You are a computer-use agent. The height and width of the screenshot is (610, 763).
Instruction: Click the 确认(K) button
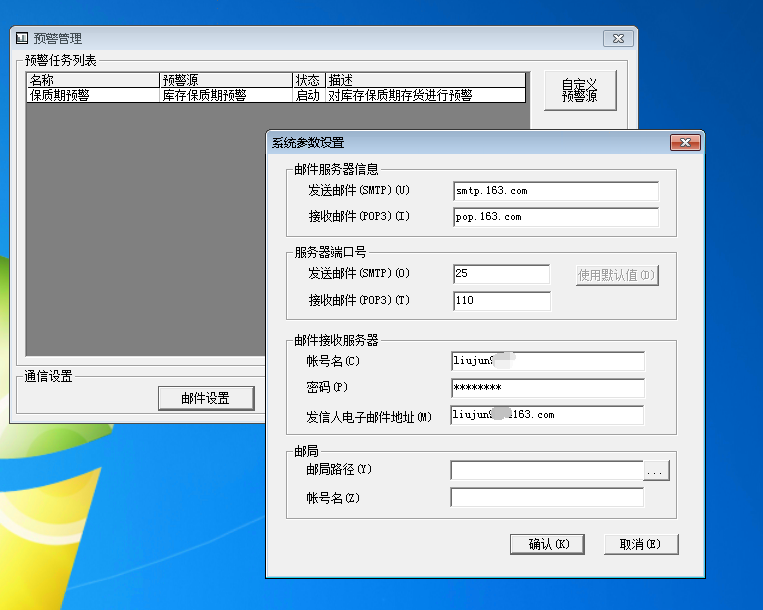pos(547,544)
